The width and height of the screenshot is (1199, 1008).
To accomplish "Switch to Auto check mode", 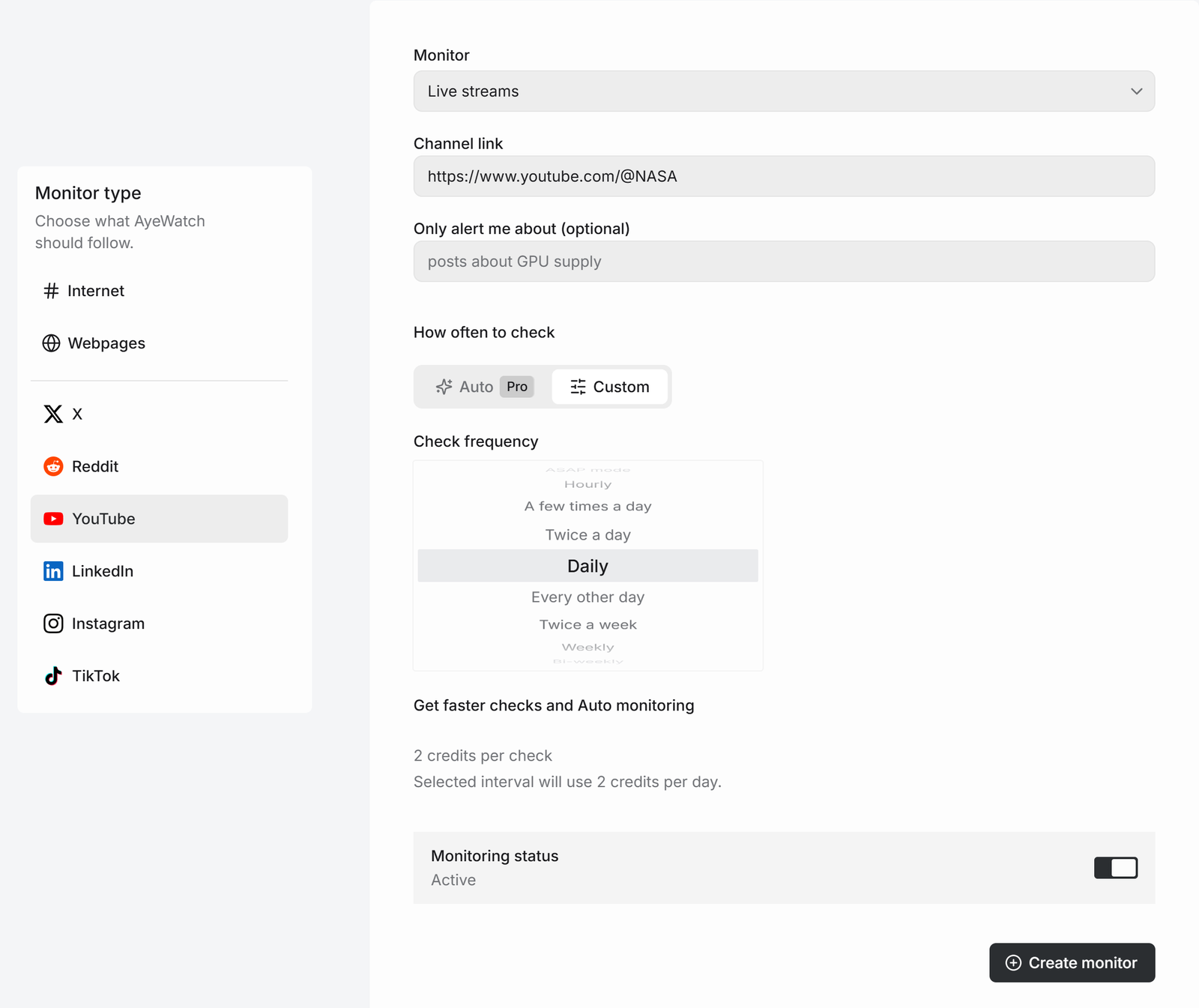I will (x=484, y=387).
